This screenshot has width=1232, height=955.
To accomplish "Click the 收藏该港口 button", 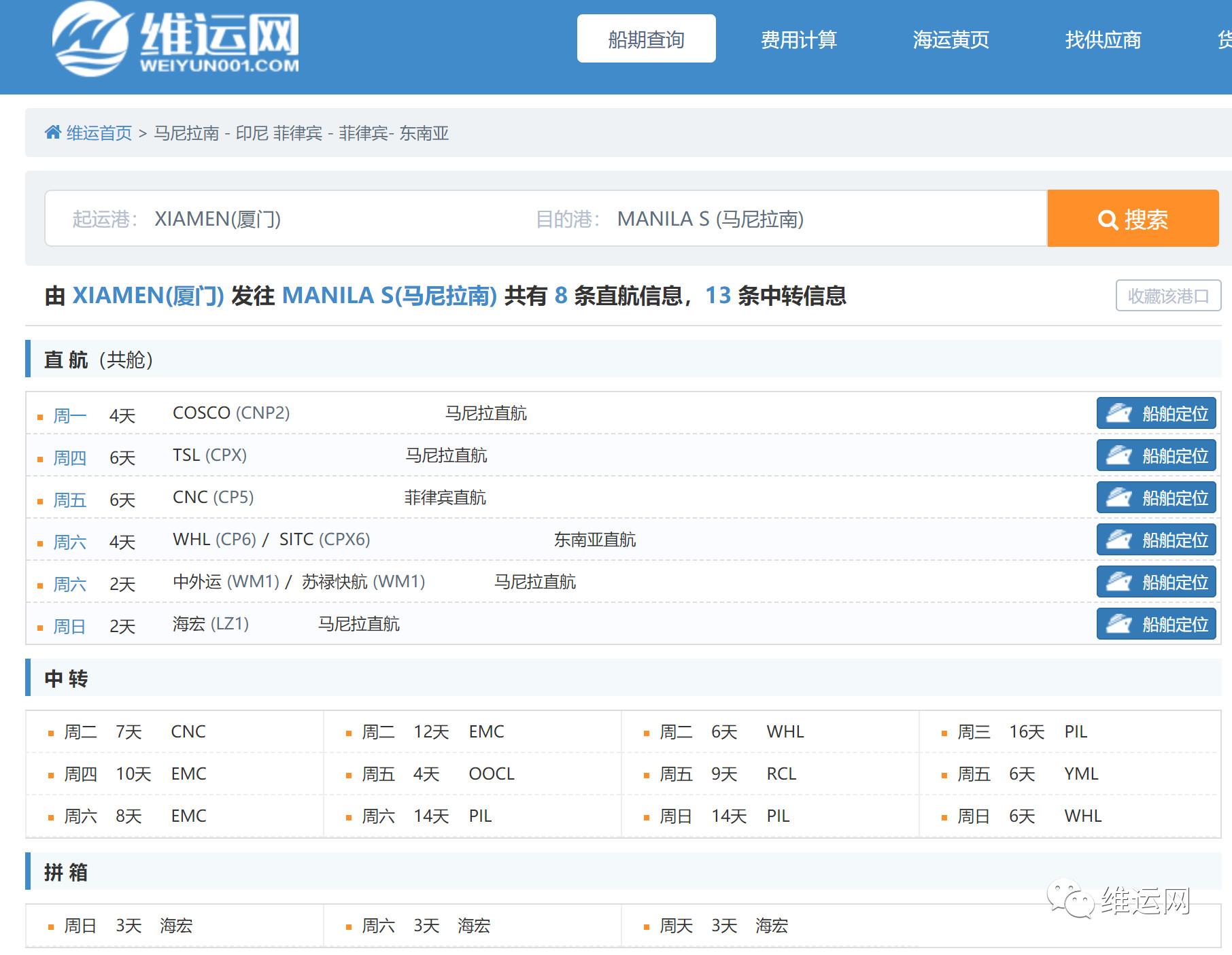I will click(x=1168, y=296).
